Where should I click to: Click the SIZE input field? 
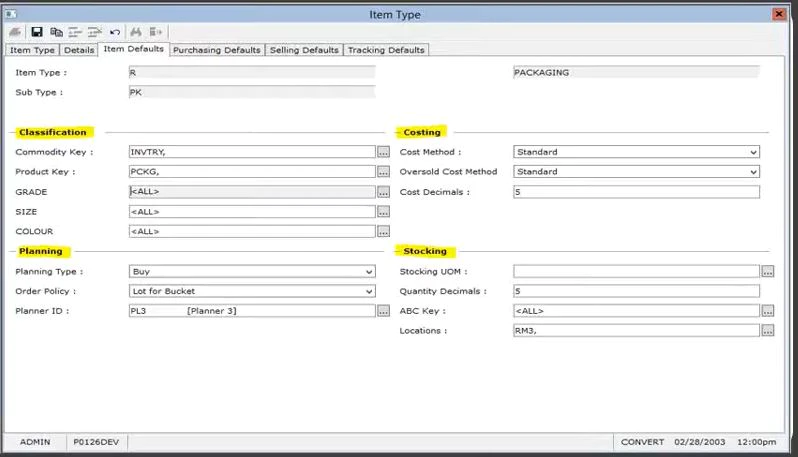252,211
